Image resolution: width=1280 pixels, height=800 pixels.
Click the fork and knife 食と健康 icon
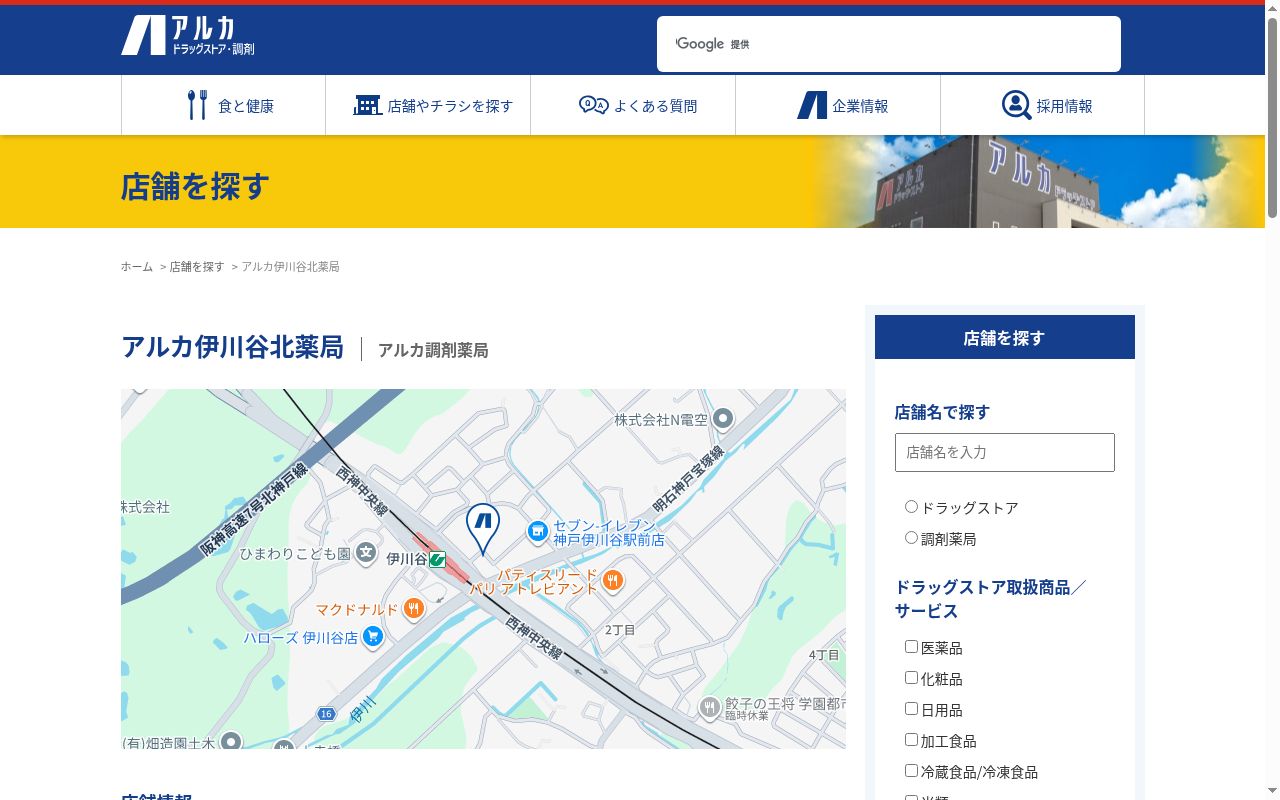(197, 105)
